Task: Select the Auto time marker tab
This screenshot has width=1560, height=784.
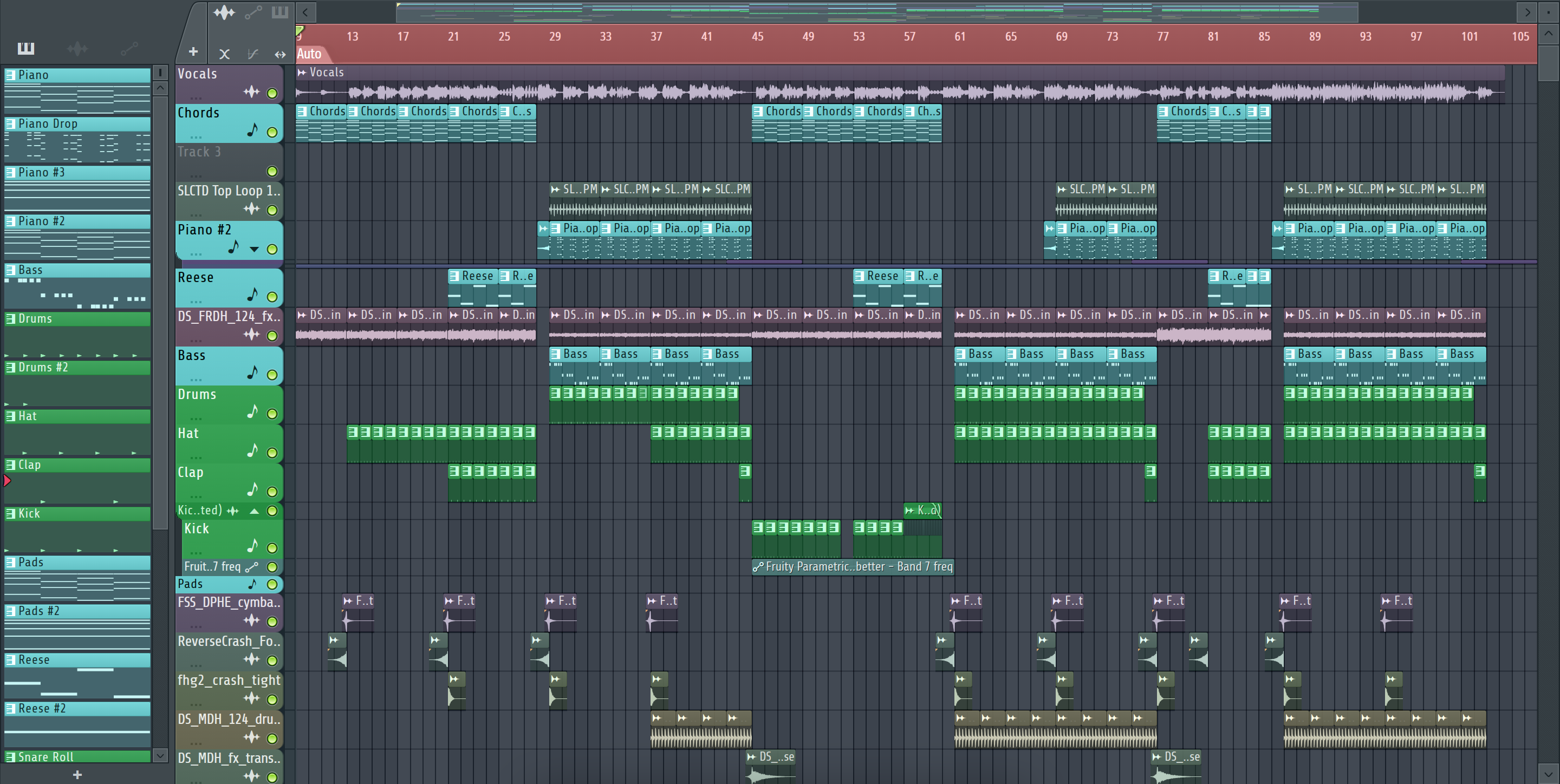Action: 309,54
